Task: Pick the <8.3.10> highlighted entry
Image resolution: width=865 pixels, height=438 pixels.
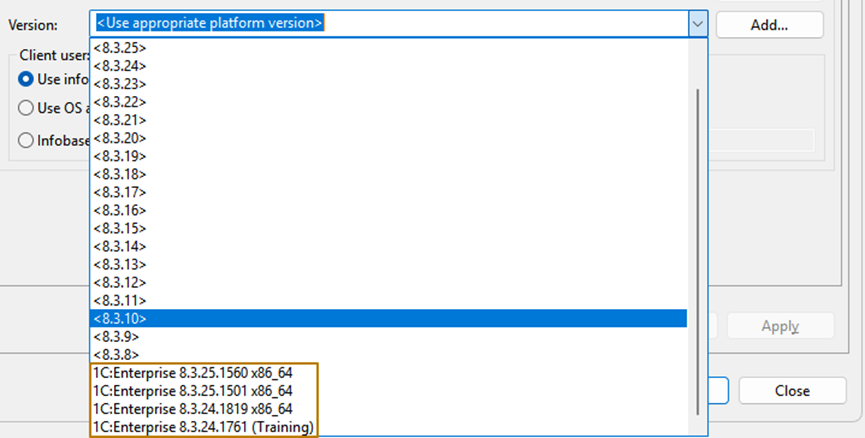Action: coord(118,318)
